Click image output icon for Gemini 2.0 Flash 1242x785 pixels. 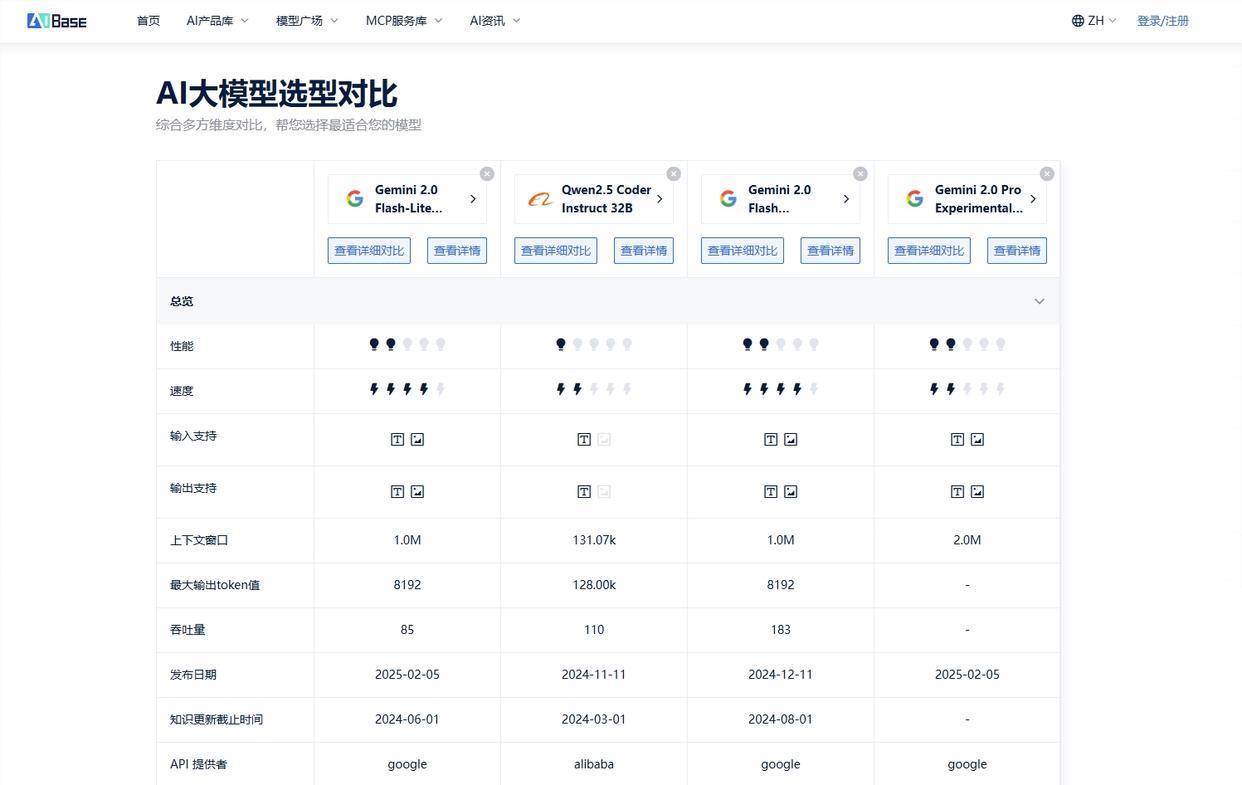(791, 491)
